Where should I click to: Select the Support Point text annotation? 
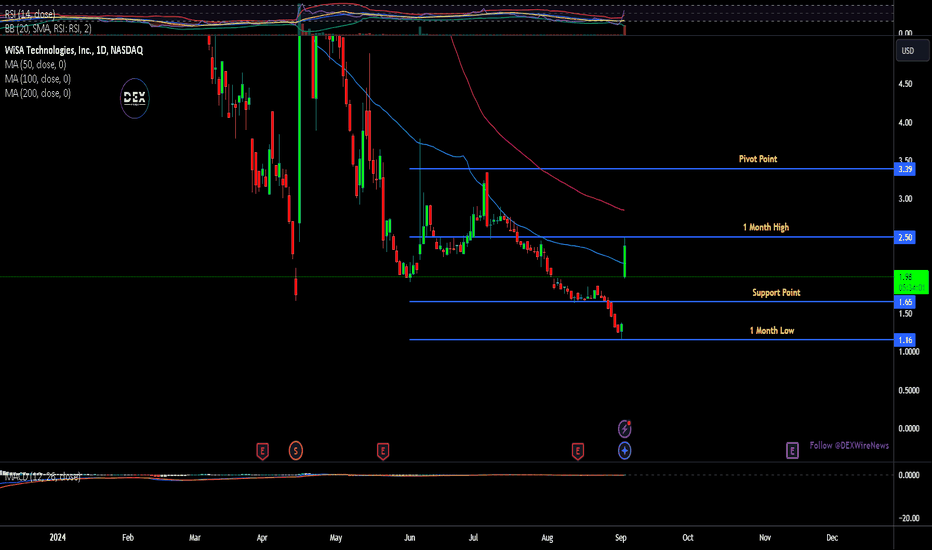pos(776,293)
